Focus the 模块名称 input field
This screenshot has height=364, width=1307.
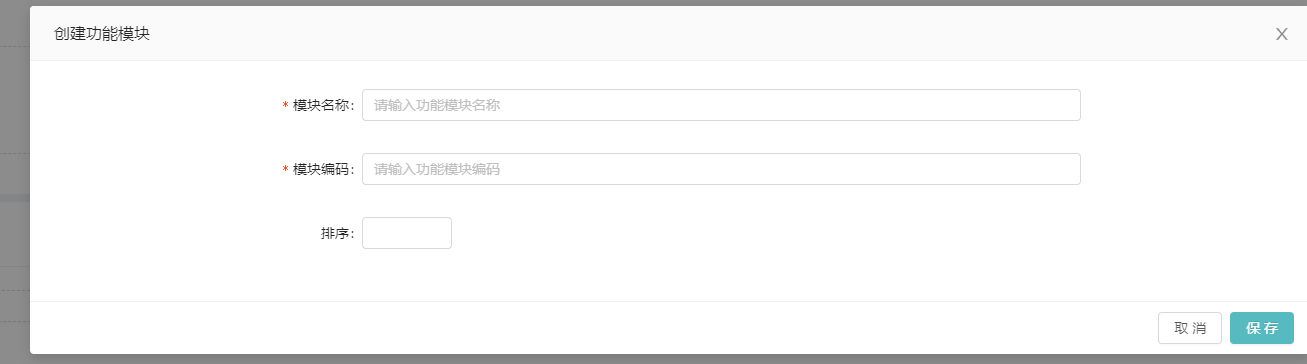(721, 105)
